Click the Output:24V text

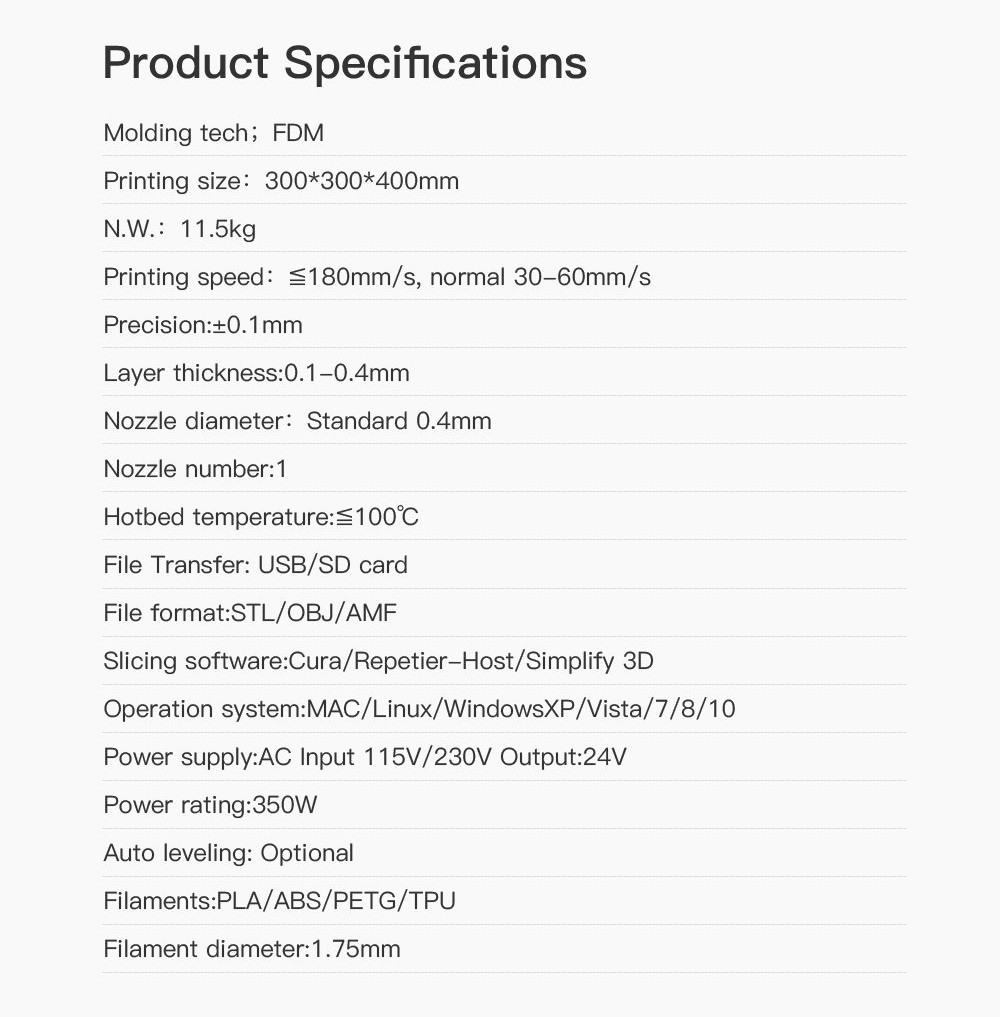pos(563,757)
